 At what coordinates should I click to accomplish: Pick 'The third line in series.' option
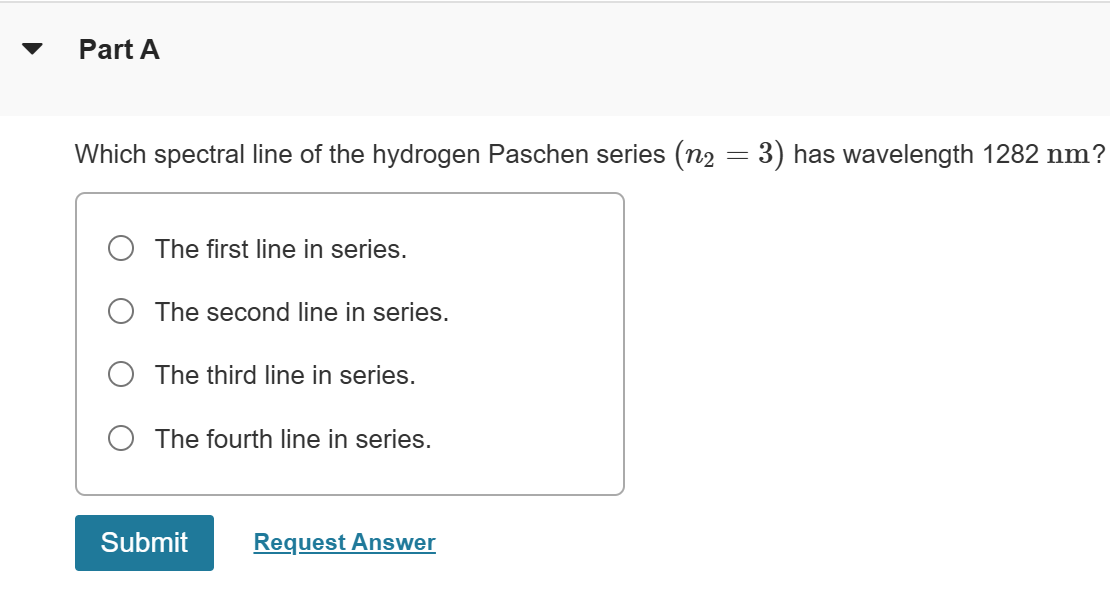[286, 375]
